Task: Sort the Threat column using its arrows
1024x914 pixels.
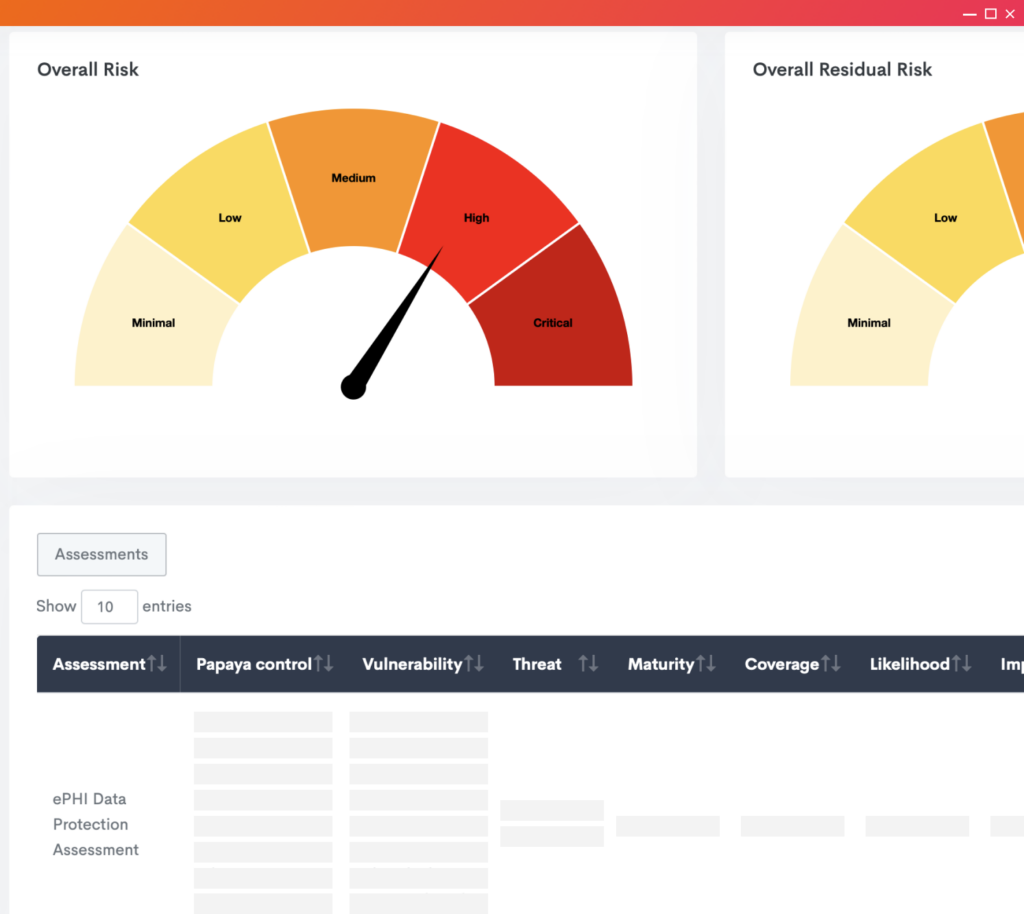Action: (589, 663)
